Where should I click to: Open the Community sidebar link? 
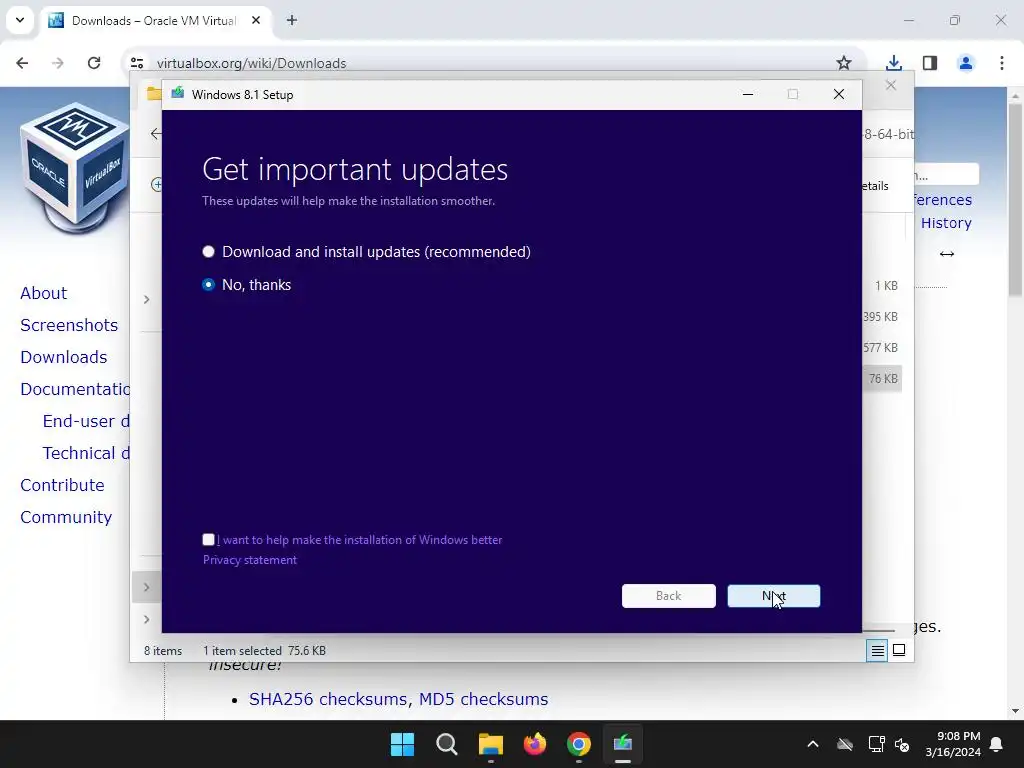point(66,517)
